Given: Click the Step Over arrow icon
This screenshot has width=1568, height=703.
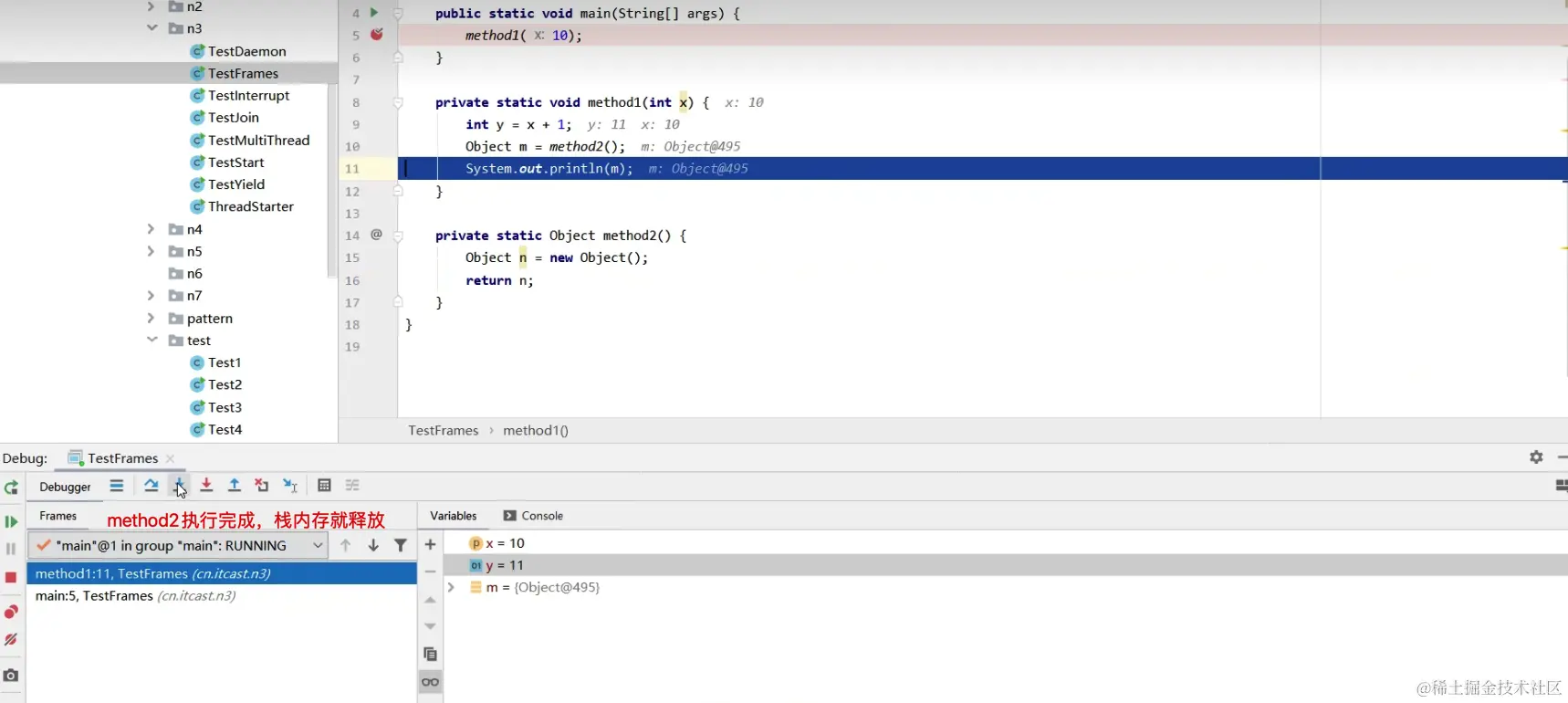Looking at the screenshot, I should click(152, 486).
